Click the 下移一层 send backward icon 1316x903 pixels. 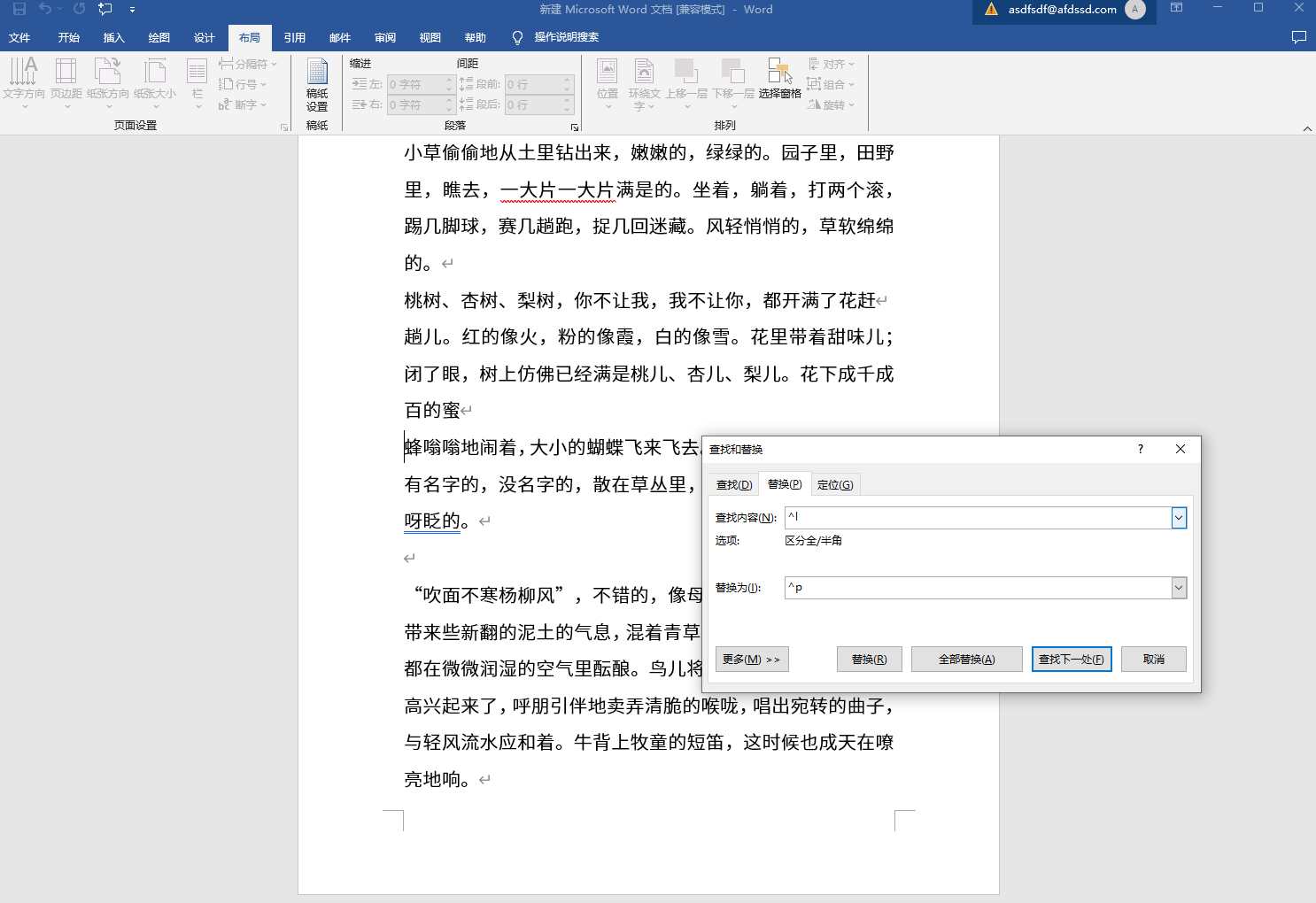point(733,71)
